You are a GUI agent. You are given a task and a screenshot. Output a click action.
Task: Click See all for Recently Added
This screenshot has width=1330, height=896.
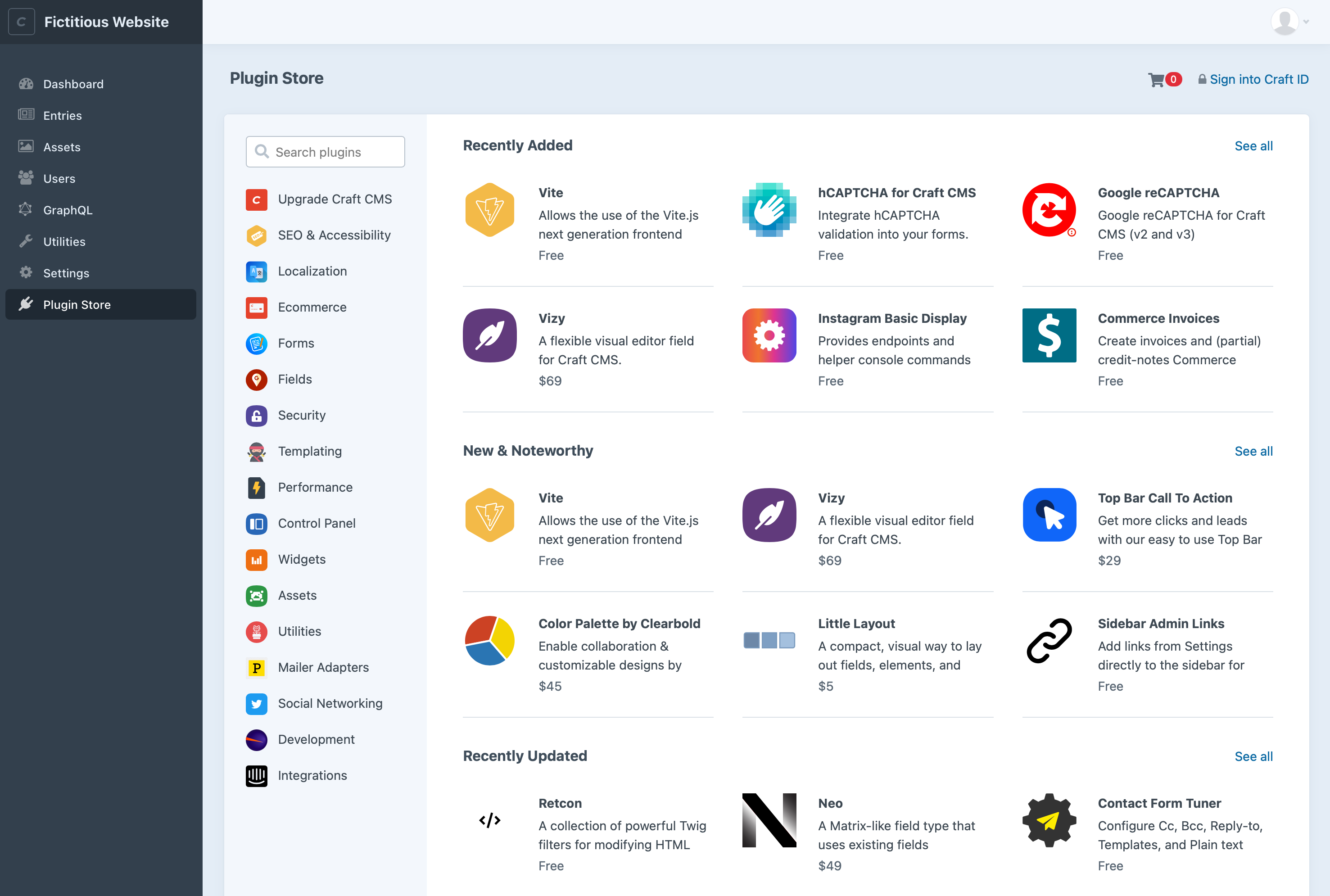(x=1255, y=146)
